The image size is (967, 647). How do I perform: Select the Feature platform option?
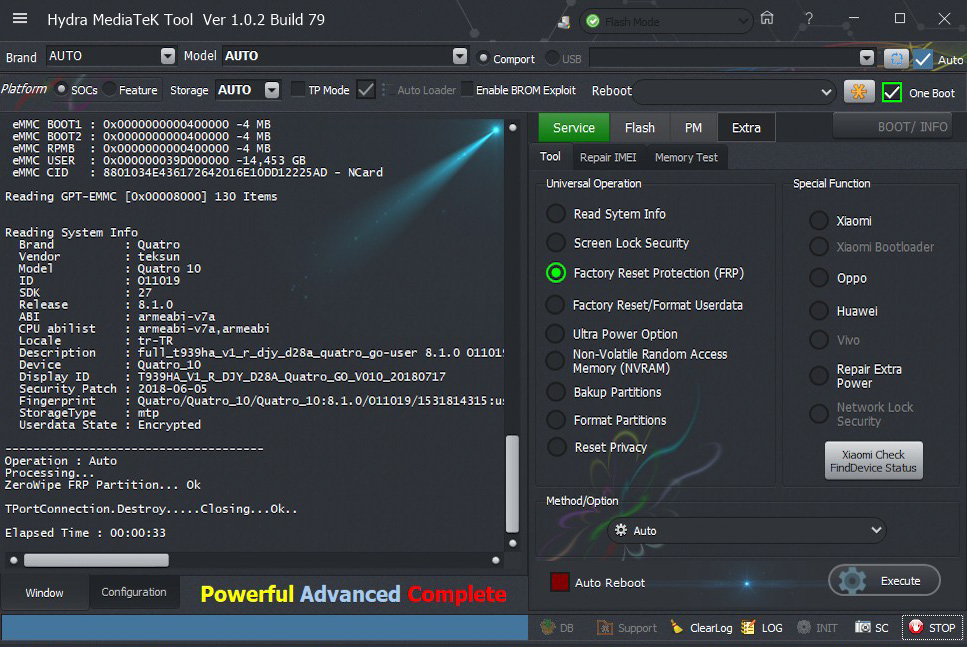coord(109,89)
